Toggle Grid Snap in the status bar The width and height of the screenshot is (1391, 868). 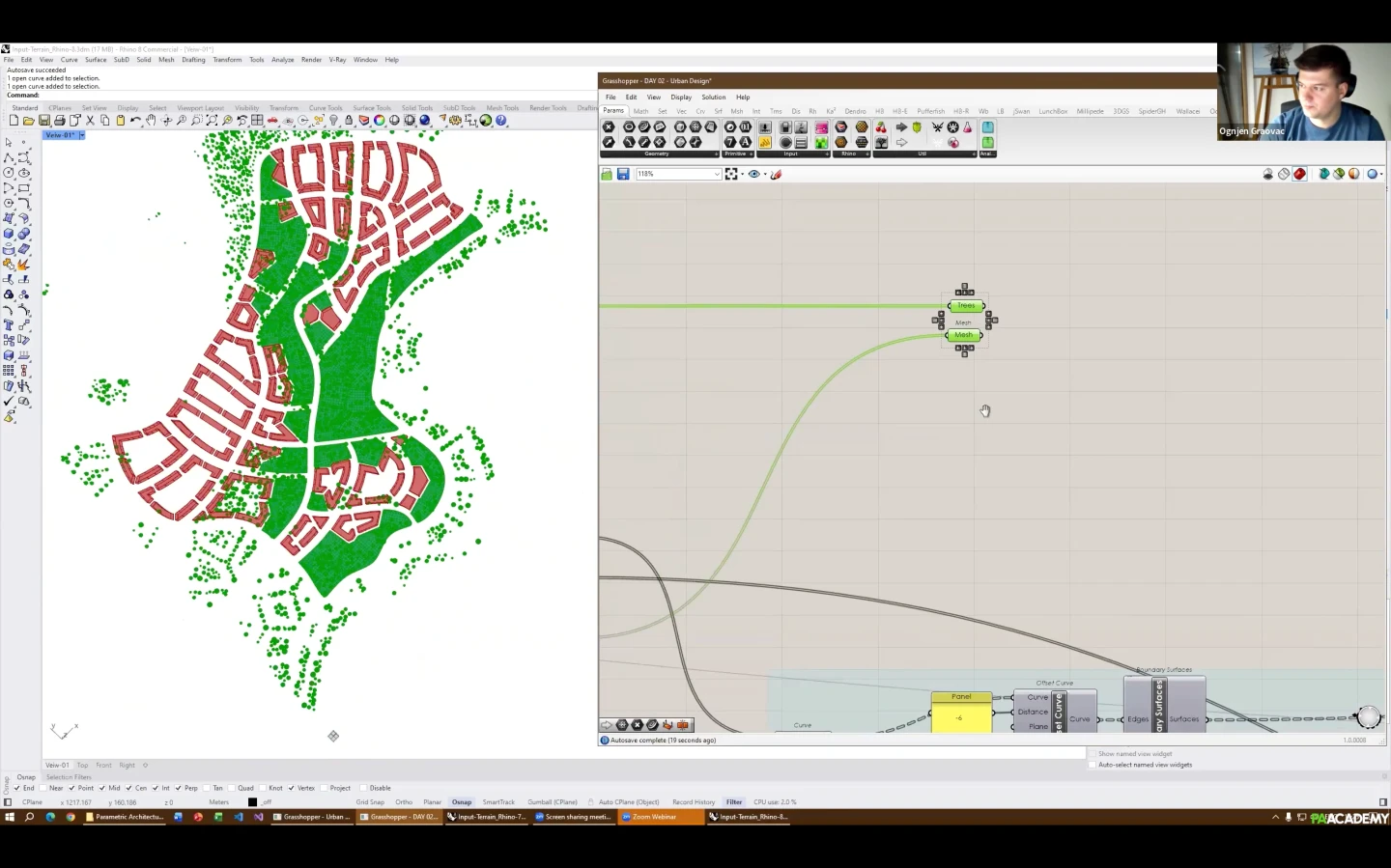click(x=370, y=802)
